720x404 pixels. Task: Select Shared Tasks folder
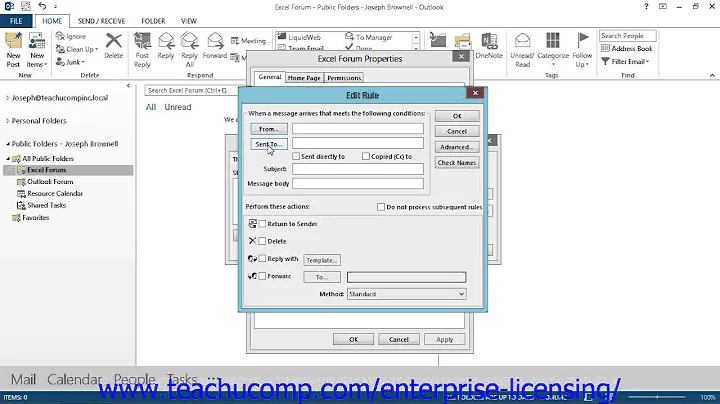(46, 205)
